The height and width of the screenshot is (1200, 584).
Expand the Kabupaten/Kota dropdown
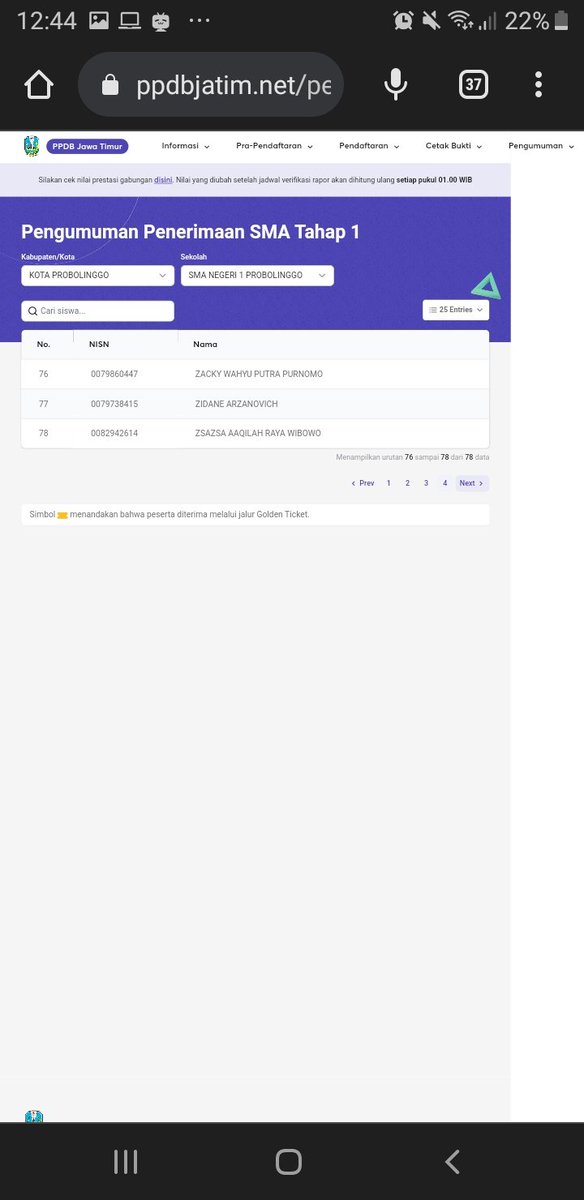98,275
